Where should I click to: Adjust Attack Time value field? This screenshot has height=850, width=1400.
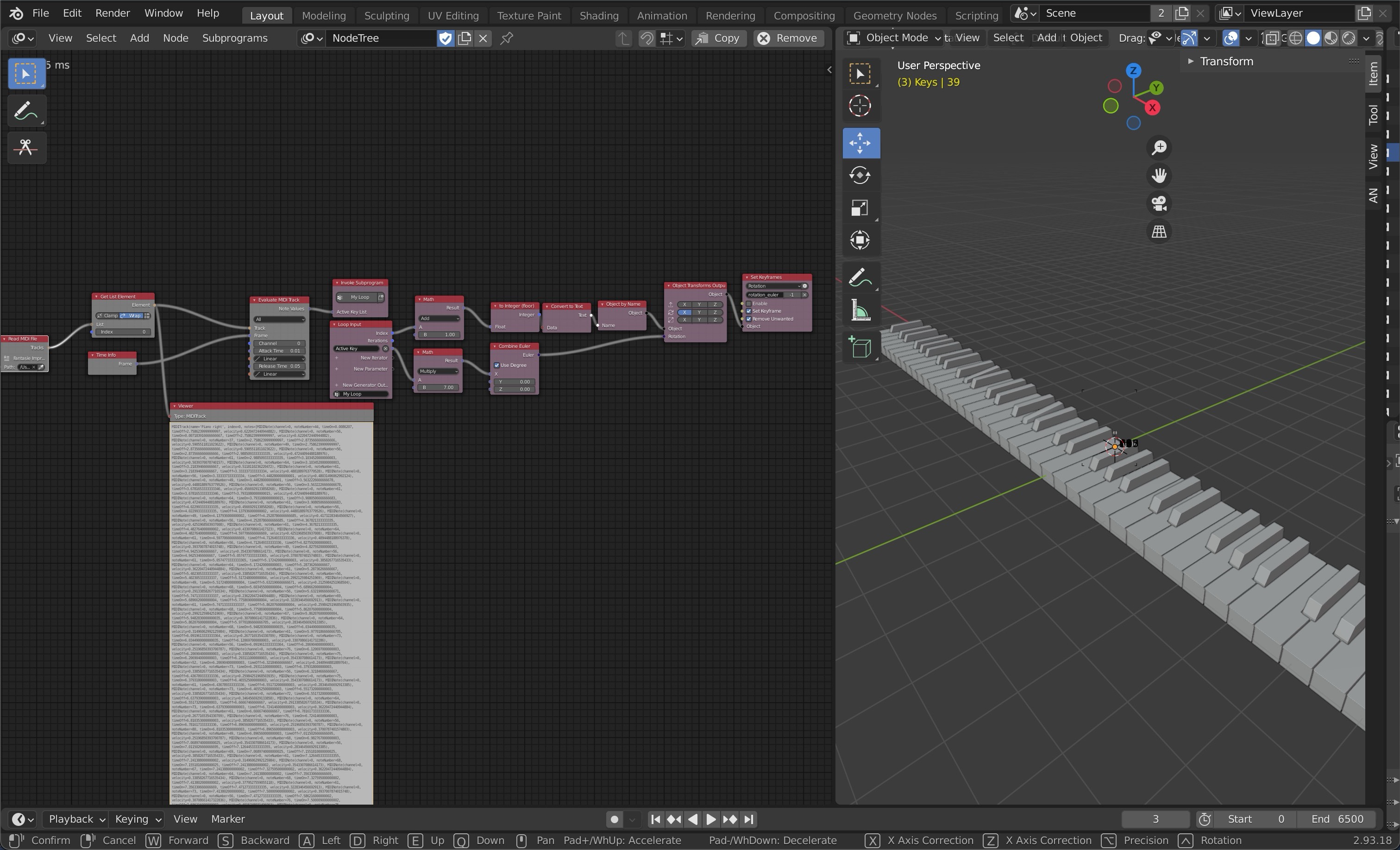(279, 351)
